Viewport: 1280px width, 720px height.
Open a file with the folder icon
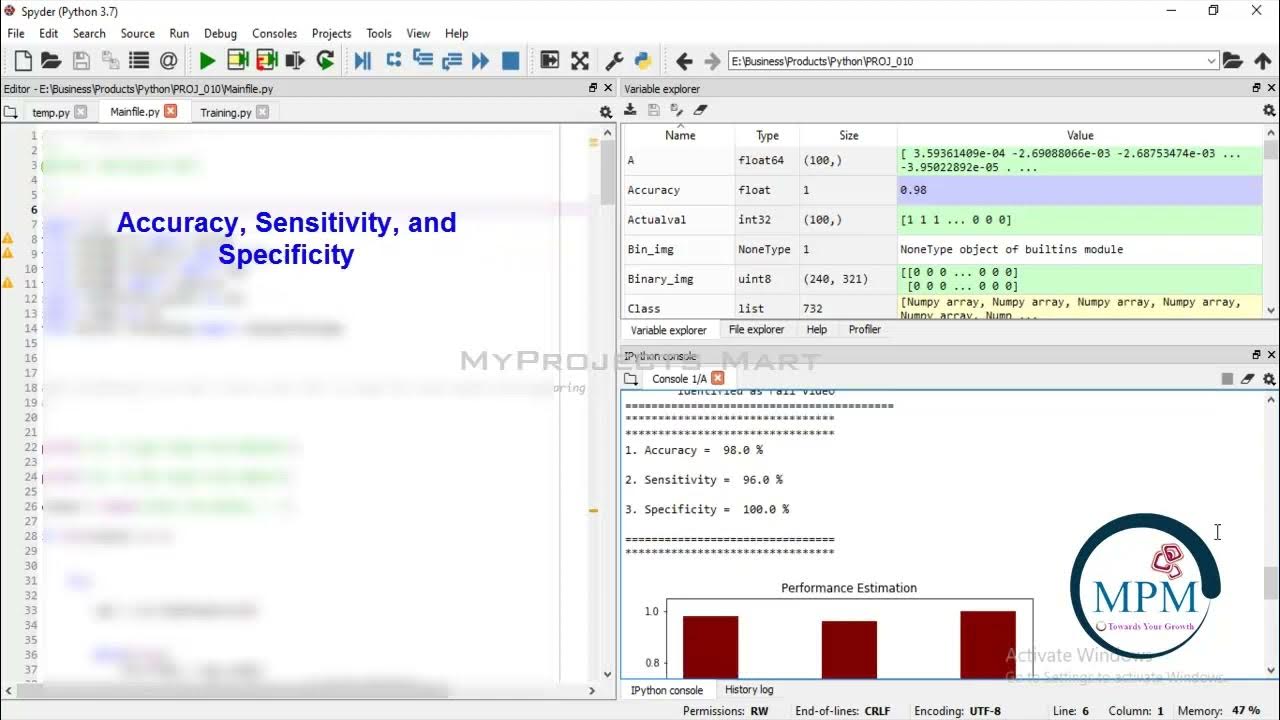pyautogui.click(x=51, y=61)
